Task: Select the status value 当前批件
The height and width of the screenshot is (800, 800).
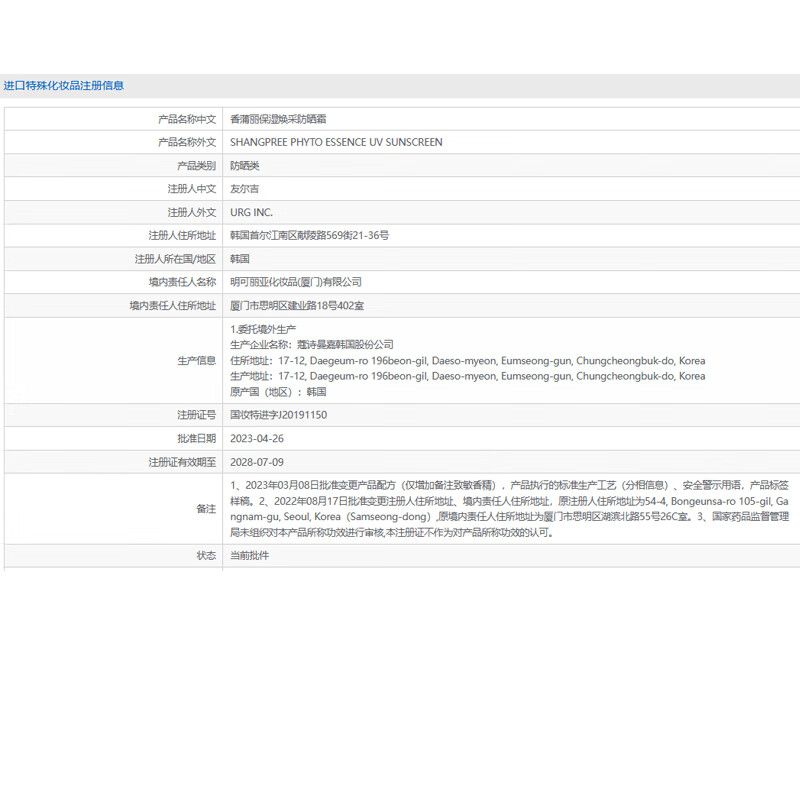Action: 249,556
